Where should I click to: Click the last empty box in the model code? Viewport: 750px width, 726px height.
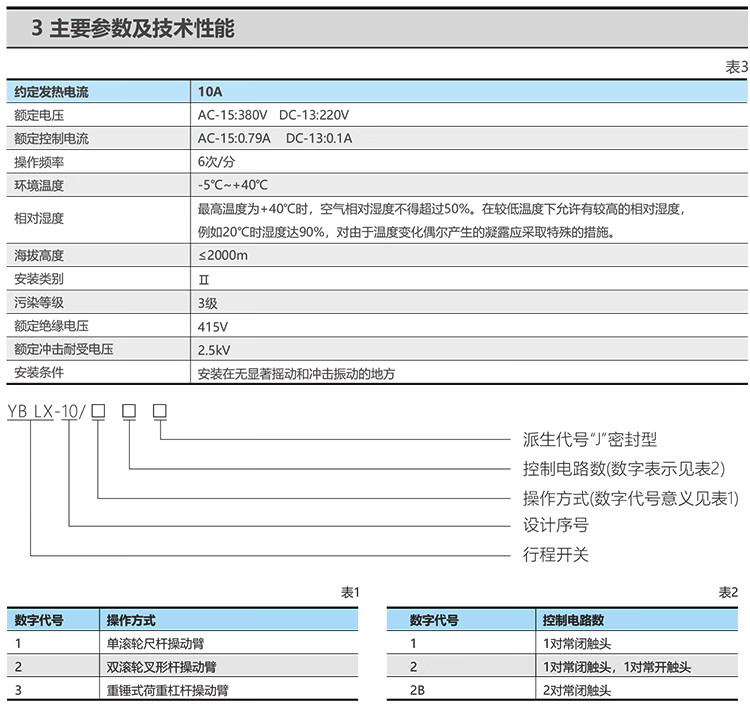[x=160, y=411]
